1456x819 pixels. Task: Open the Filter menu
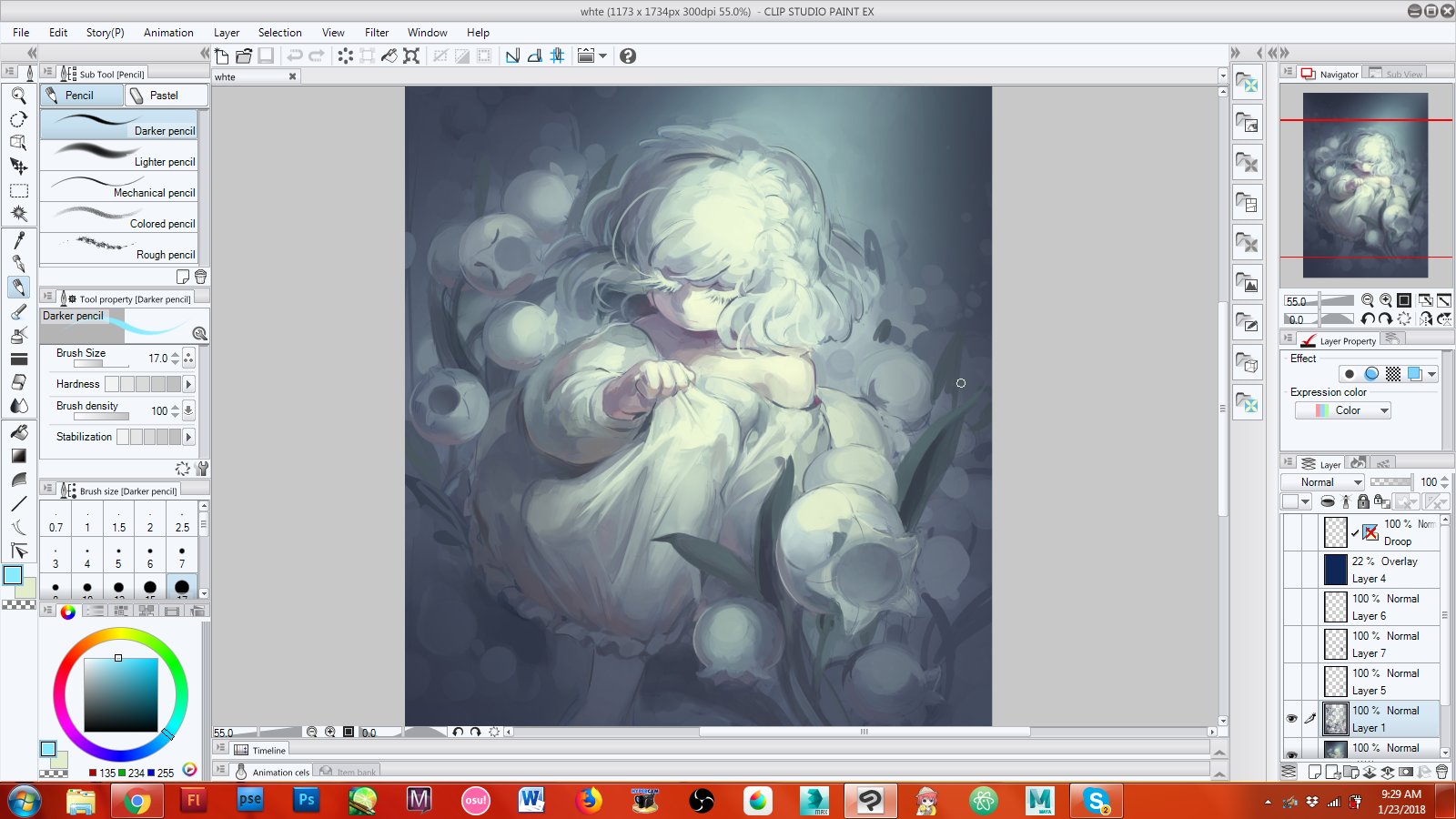(x=376, y=33)
